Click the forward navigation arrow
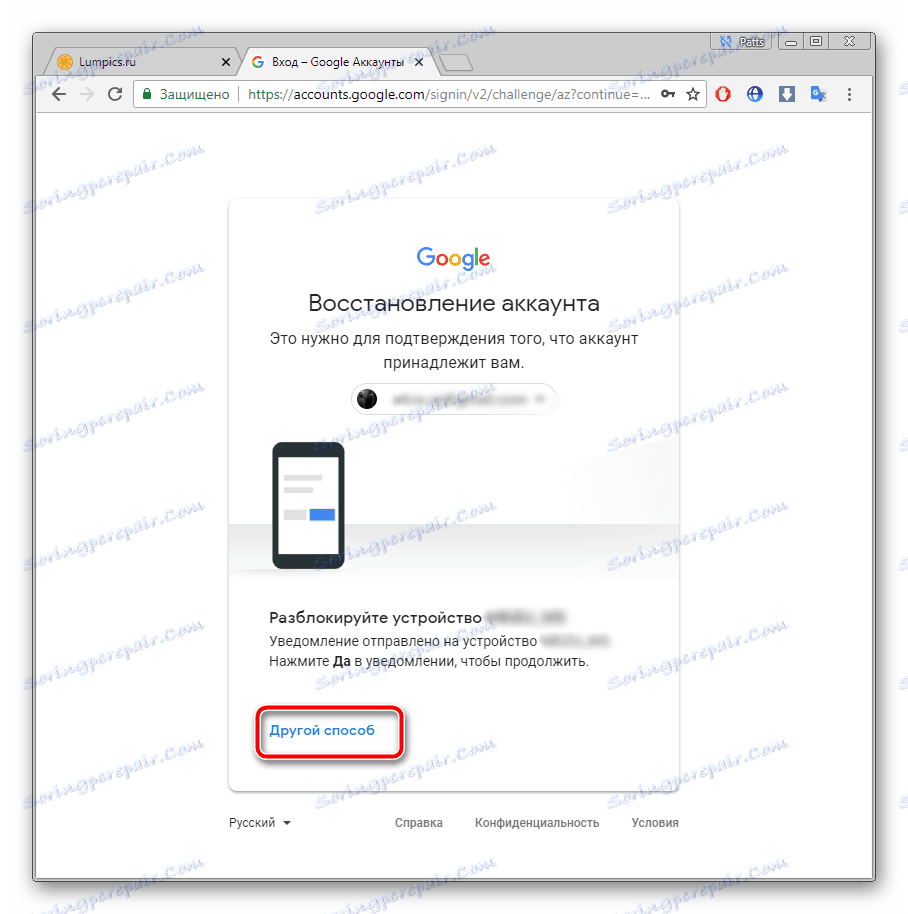 click(x=87, y=94)
